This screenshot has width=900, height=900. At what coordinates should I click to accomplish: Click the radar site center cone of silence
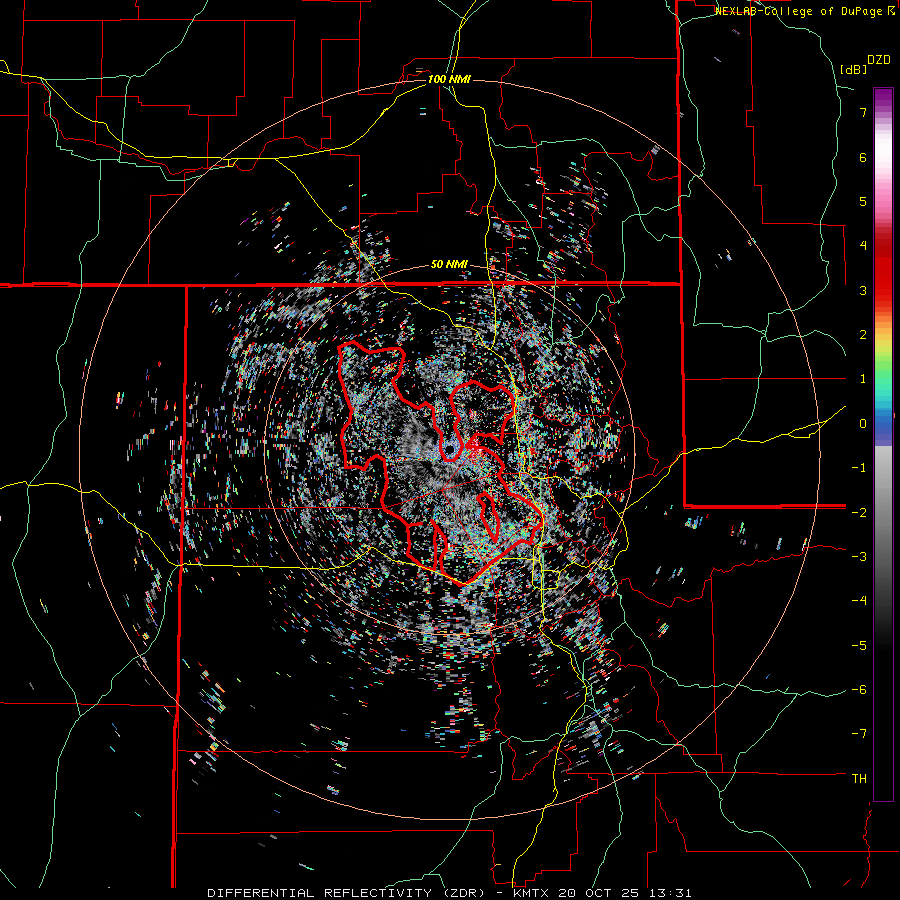(x=450, y=450)
